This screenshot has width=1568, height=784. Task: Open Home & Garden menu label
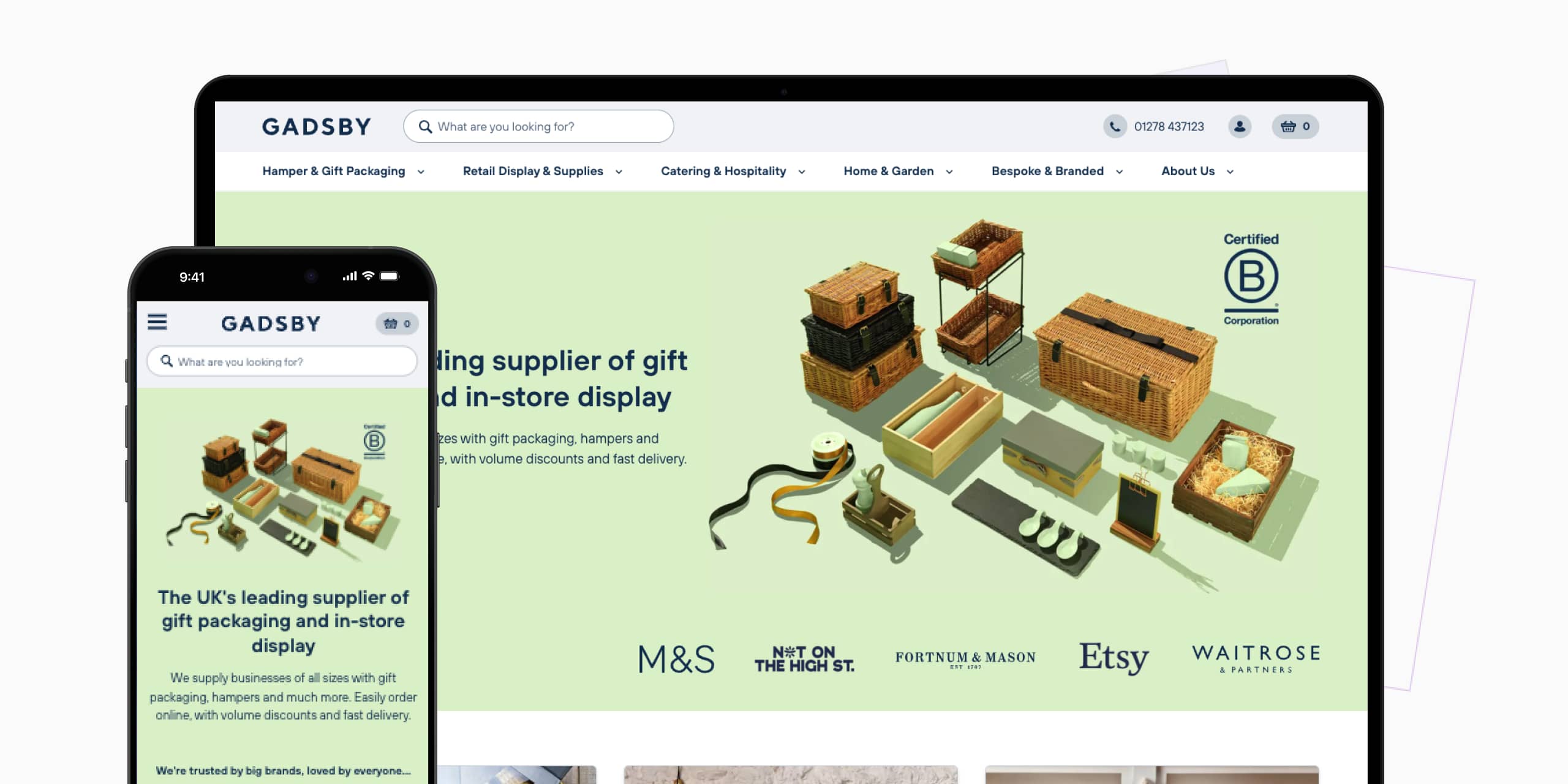click(889, 171)
